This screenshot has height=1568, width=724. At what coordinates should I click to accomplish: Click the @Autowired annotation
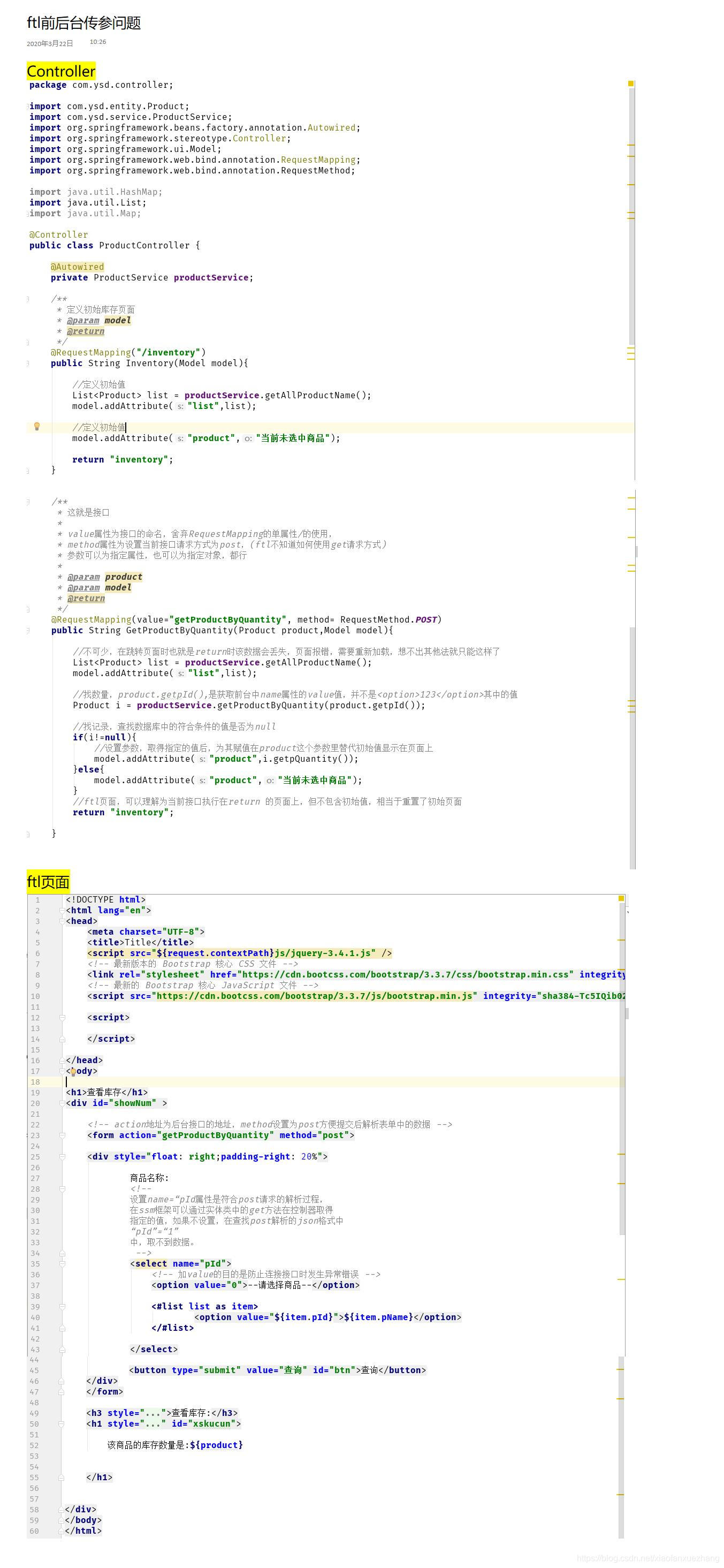[x=77, y=267]
